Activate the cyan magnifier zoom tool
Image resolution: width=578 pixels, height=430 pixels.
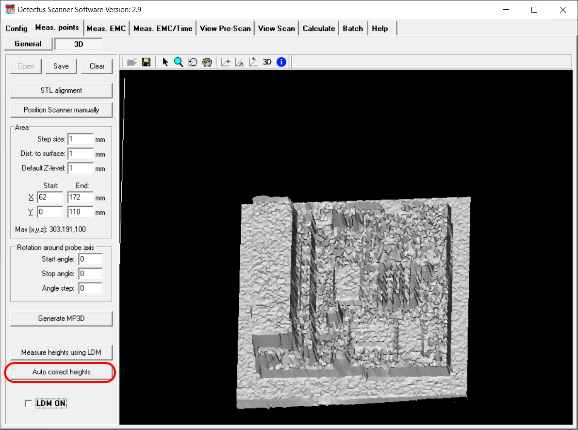tap(178, 62)
